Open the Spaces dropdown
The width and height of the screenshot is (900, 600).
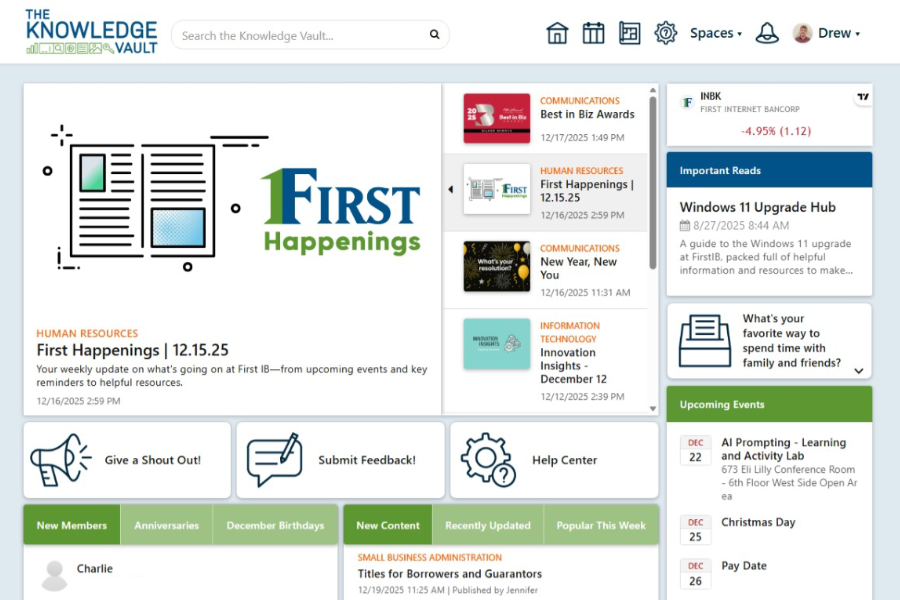(713, 32)
